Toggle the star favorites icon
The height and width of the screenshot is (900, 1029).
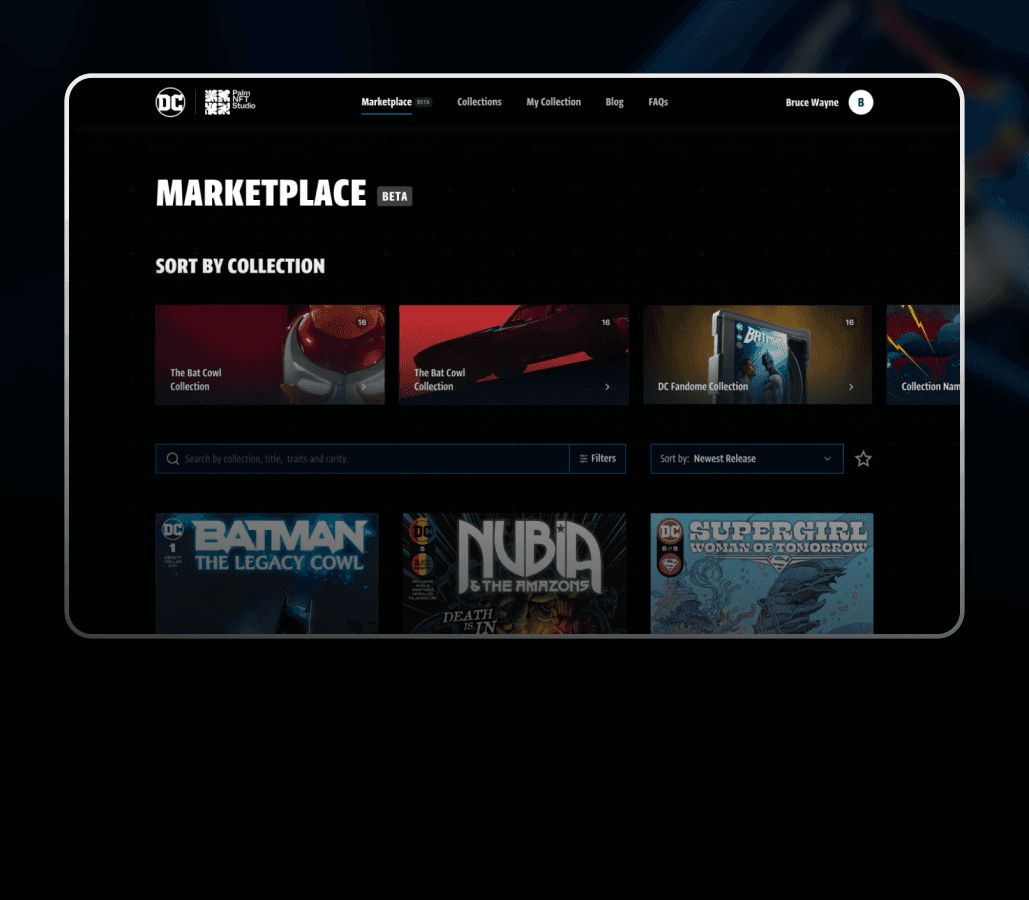pos(863,459)
